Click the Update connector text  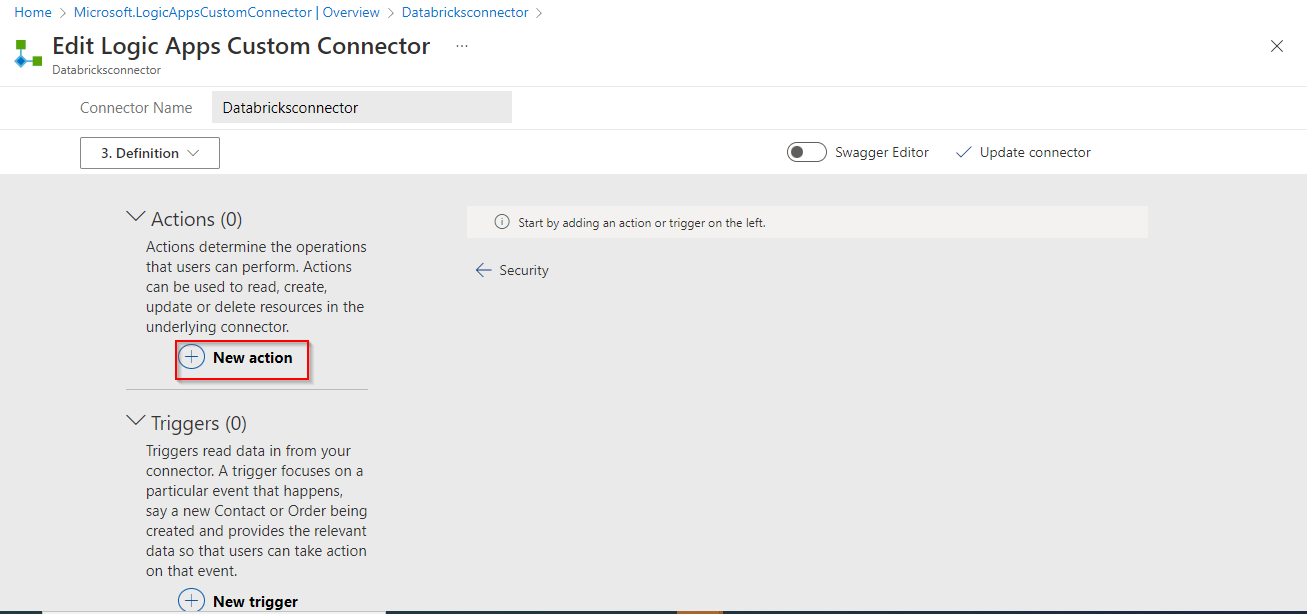point(1035,153)
